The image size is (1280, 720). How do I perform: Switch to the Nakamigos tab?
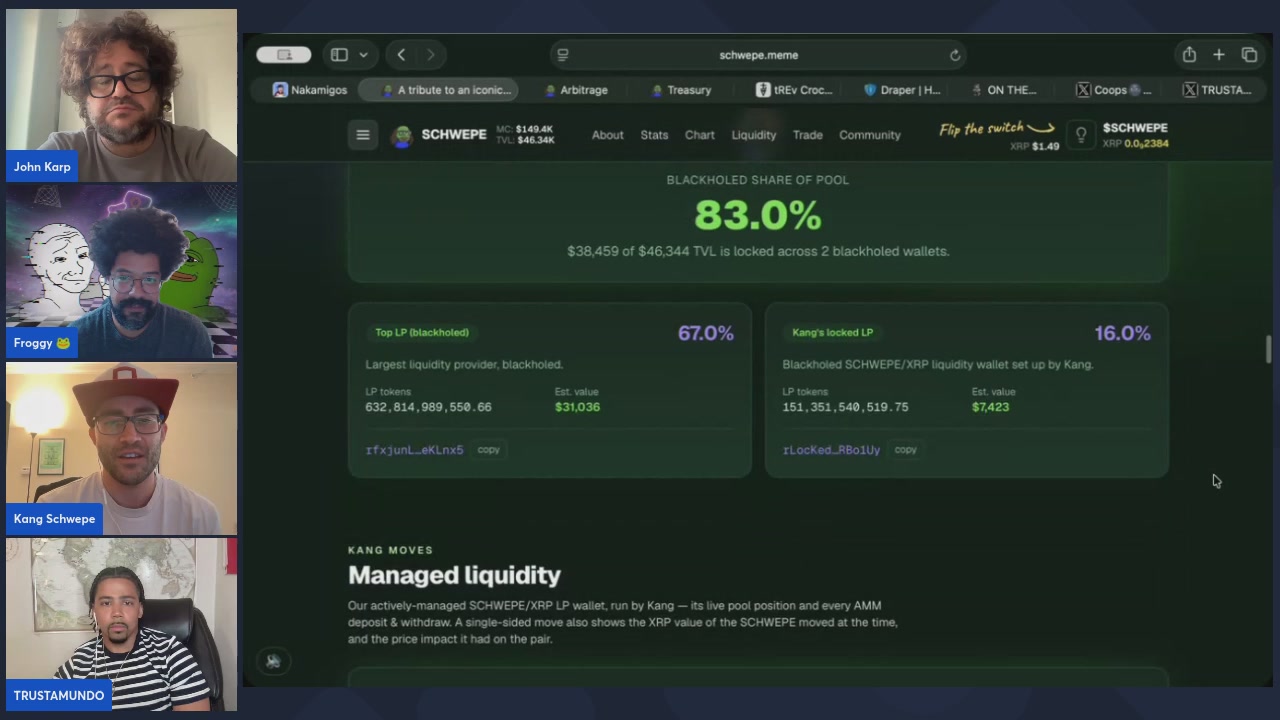coord(310,90)
